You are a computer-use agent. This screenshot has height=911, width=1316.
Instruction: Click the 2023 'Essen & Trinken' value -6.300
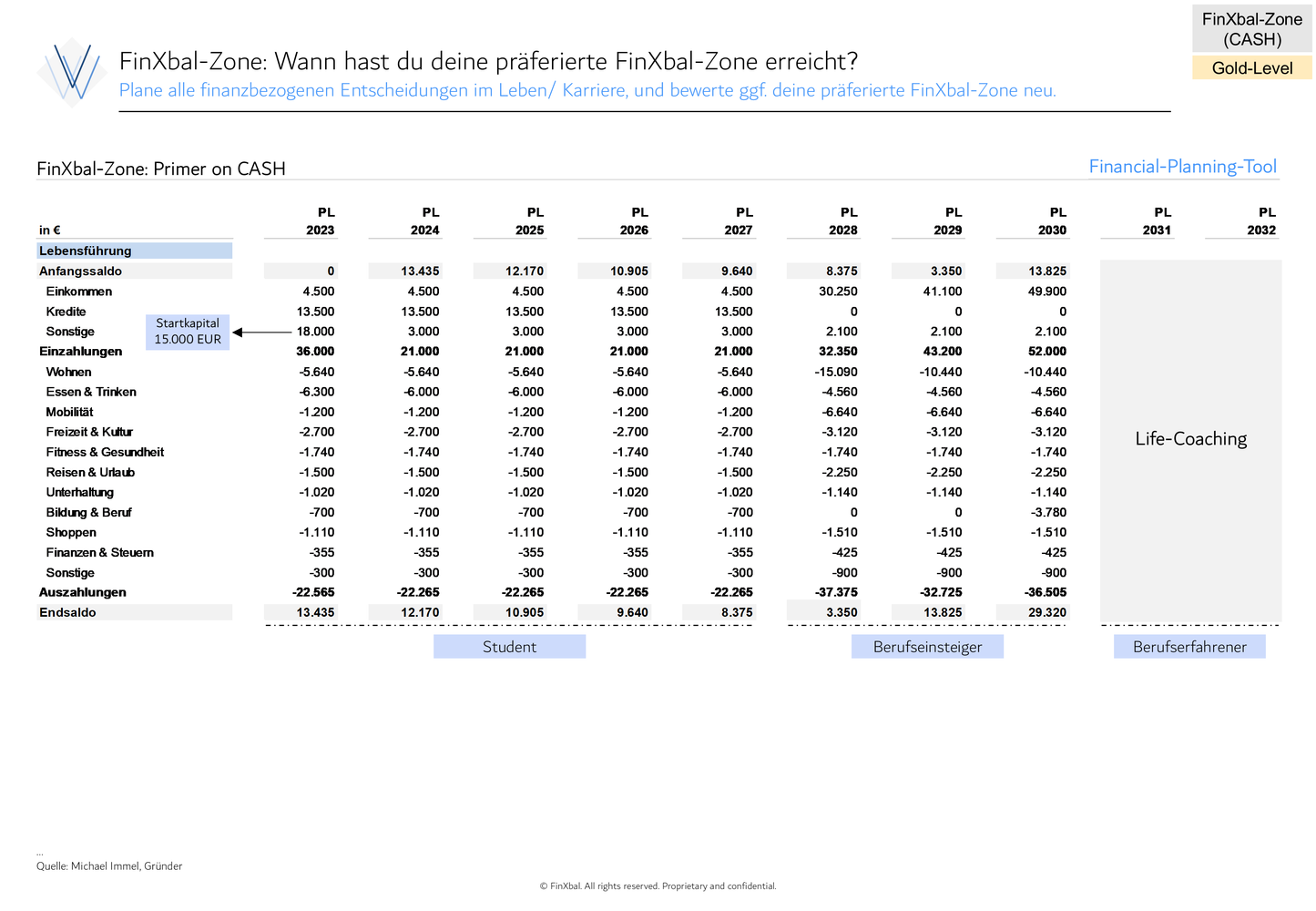[317, 392]
